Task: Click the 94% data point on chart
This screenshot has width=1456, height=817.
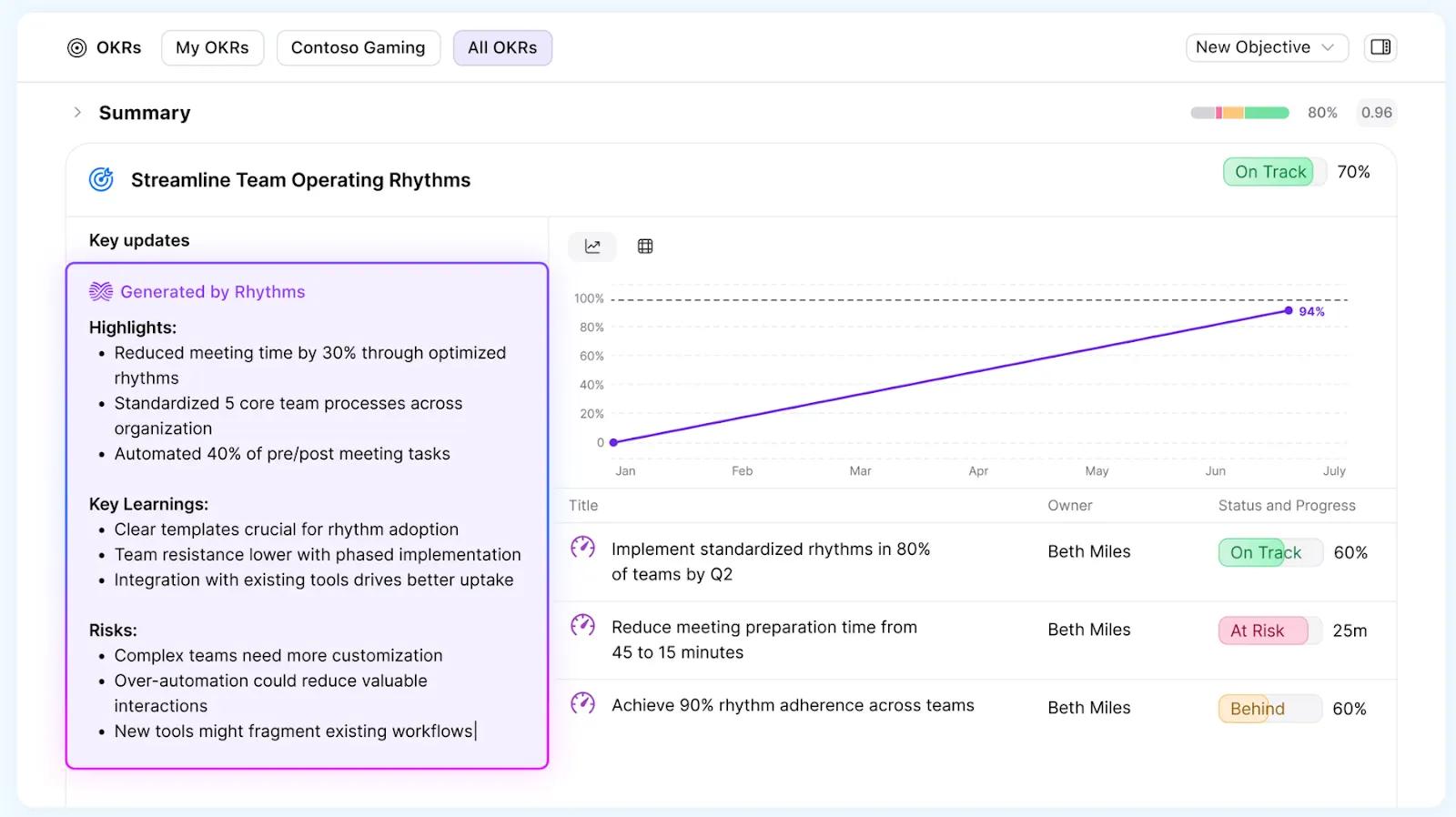Action: pyautogui.click(x=1289, y=311)
